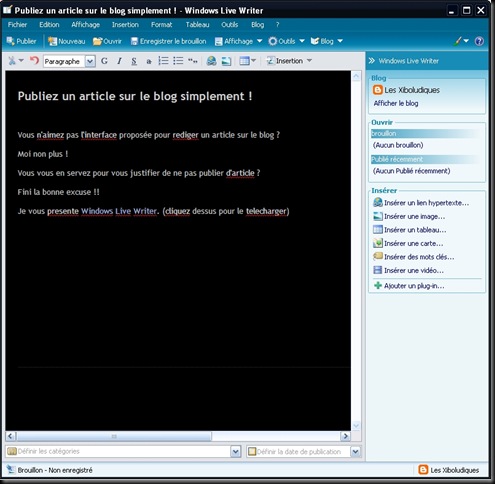Open the Définir les catégories dropdown

pos(236,452)
